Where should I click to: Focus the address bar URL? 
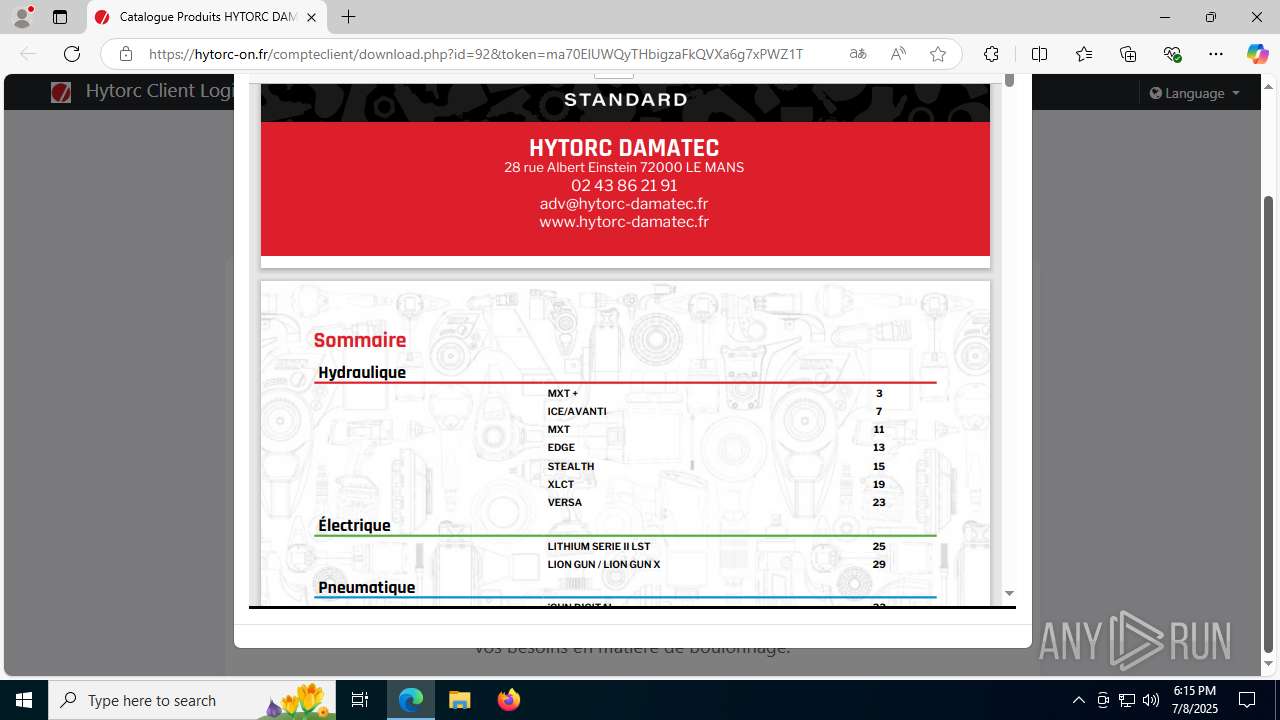476,54
